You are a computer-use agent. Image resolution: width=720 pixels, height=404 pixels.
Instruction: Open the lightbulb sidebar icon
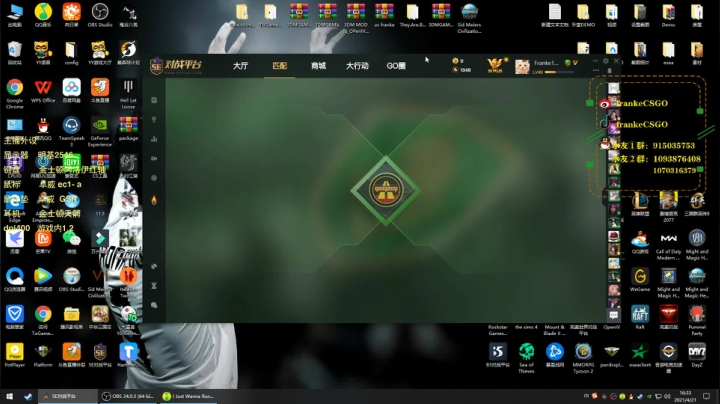coord(154,119)
